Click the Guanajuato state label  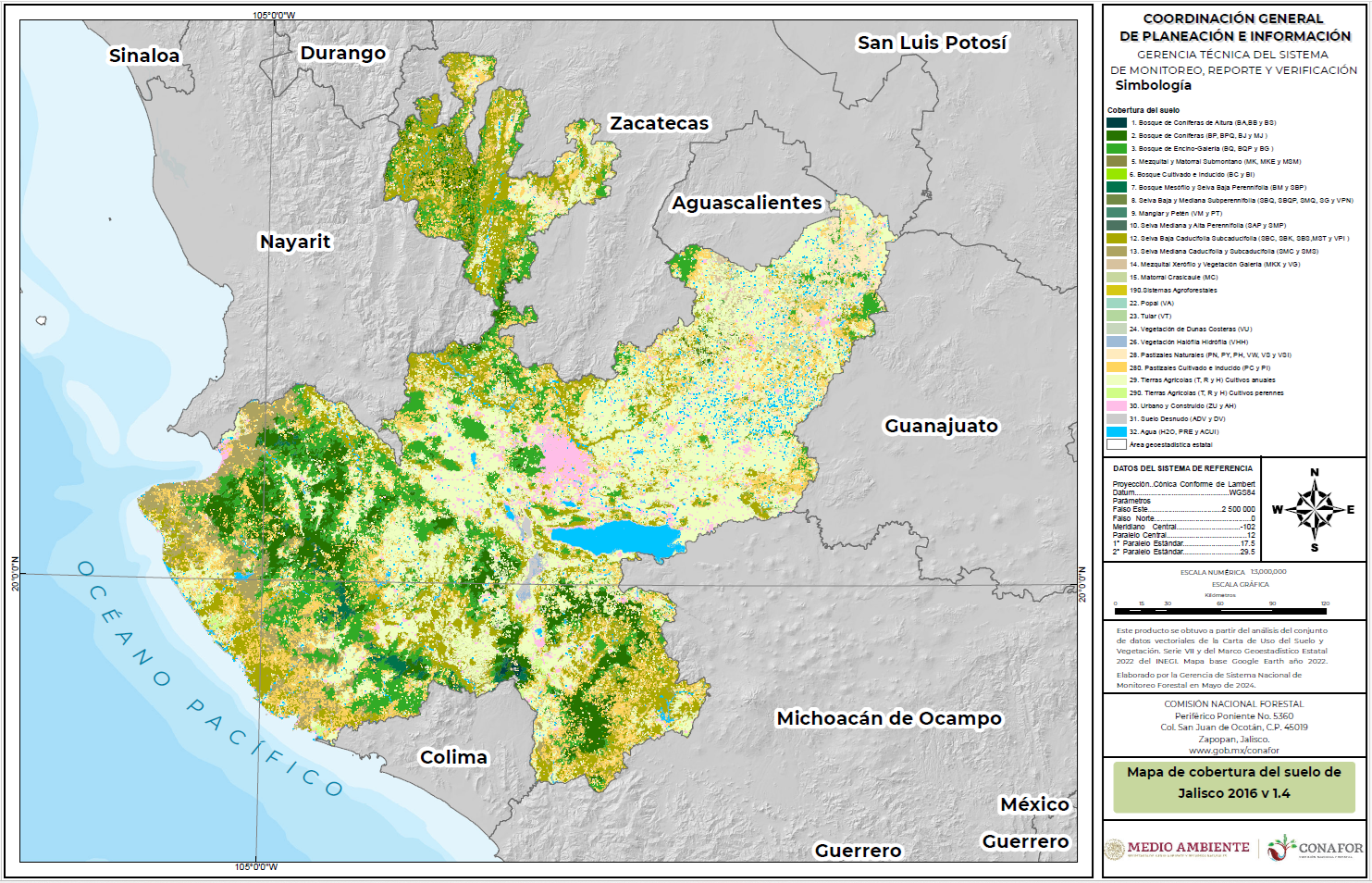[x=941, y=426]
